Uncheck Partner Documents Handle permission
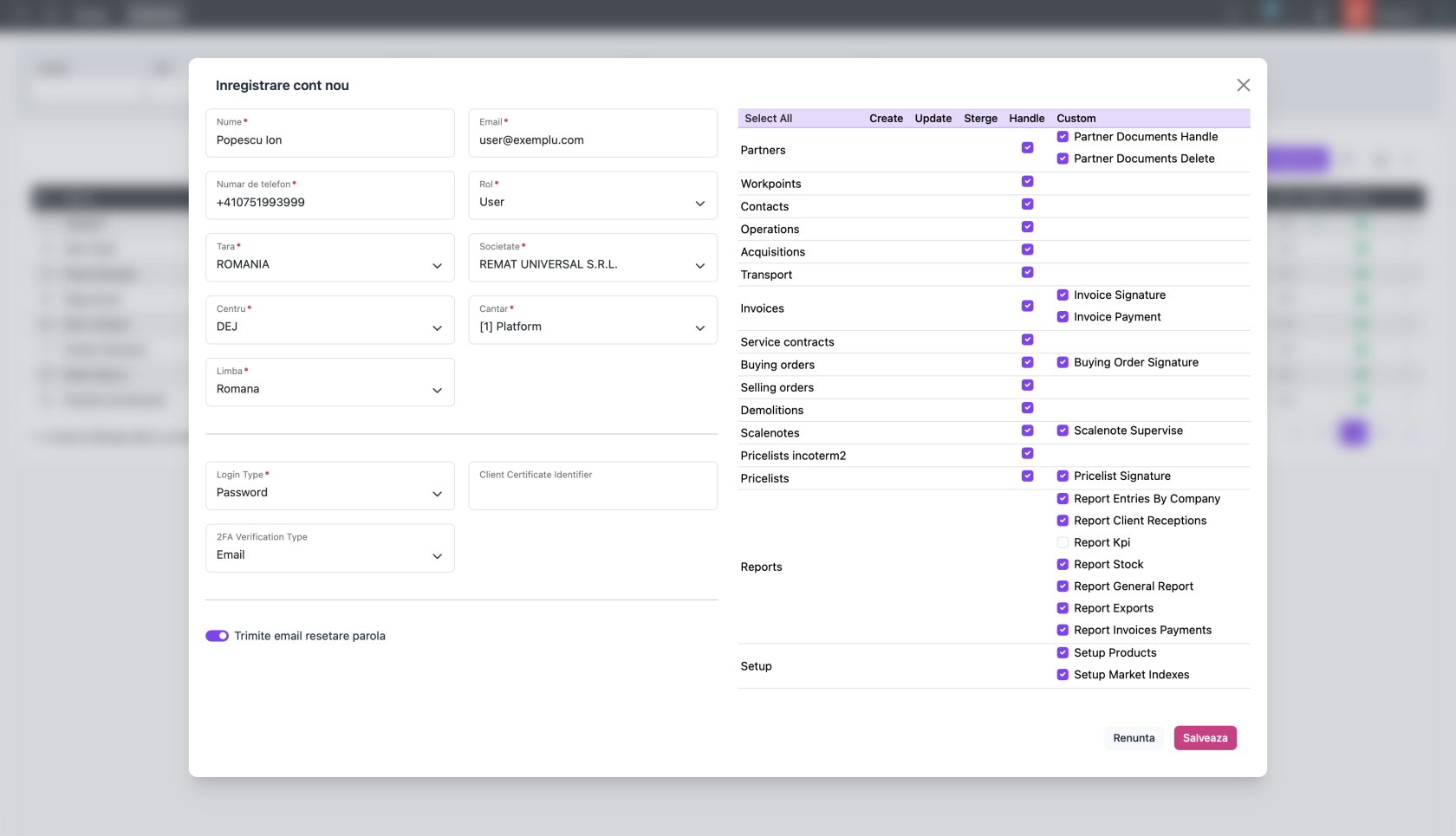The width and height of the screenshot is (1456, 836). click(x=1063, y=137)
